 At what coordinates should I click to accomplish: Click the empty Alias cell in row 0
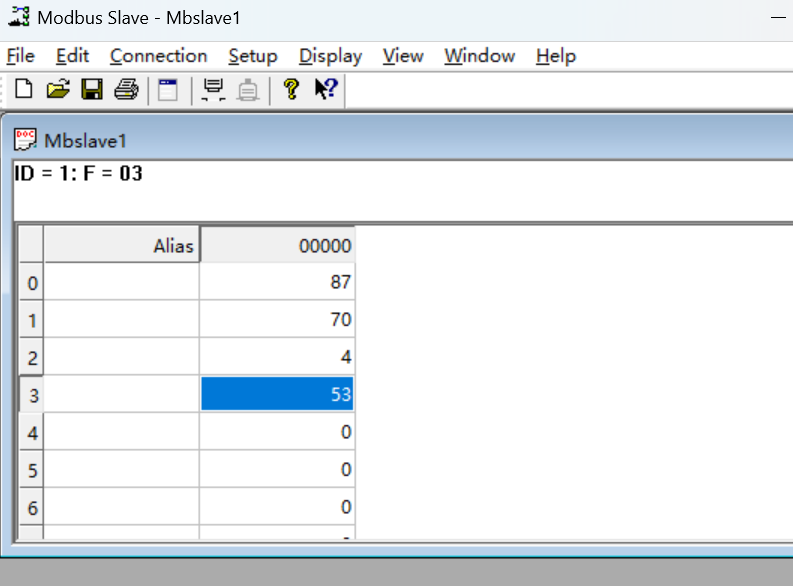(x=121, y=282)
